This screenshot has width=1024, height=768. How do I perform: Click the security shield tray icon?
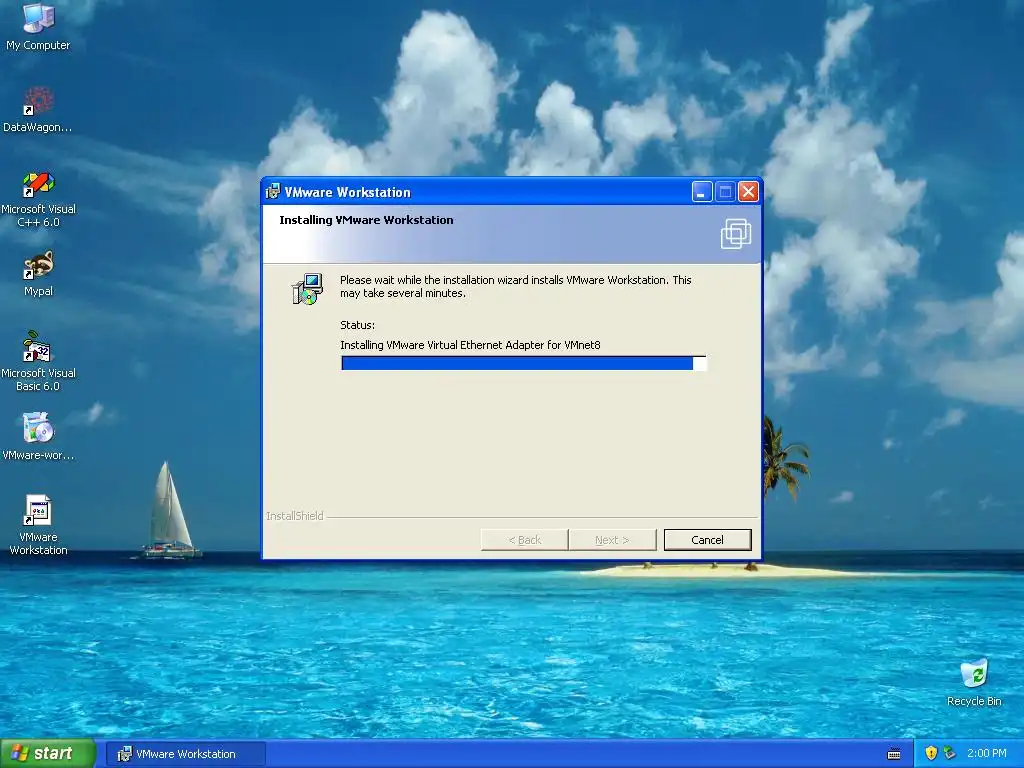coord(931,753)
